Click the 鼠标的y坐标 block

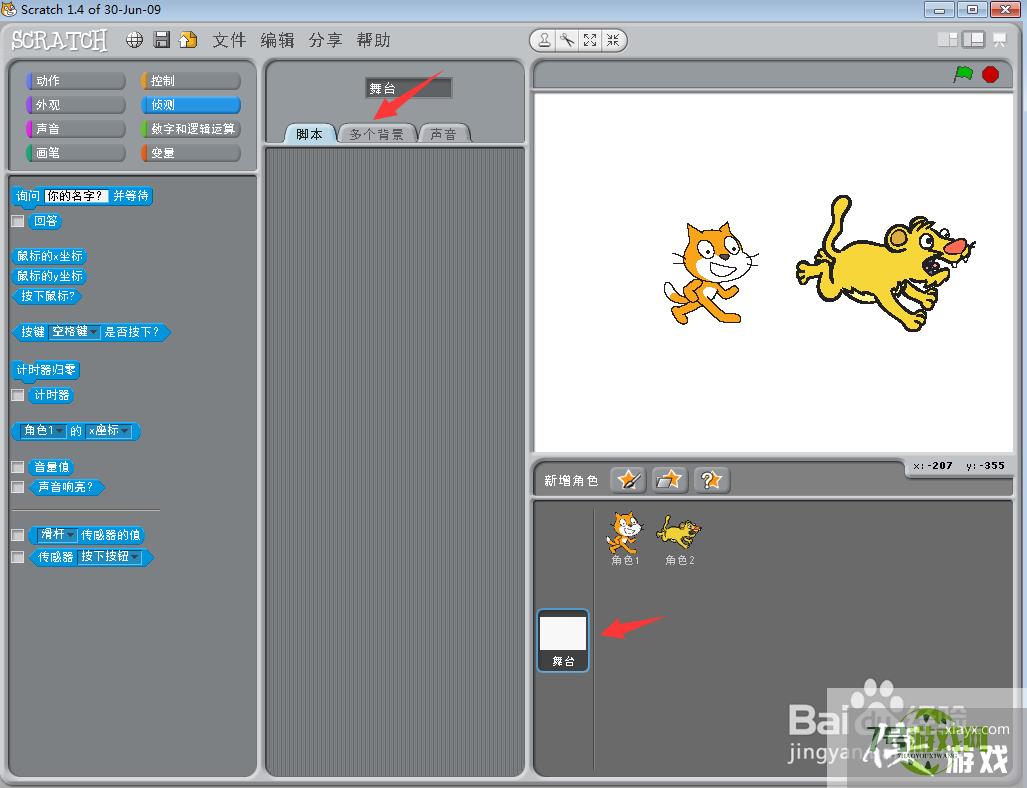coord(50,276)
